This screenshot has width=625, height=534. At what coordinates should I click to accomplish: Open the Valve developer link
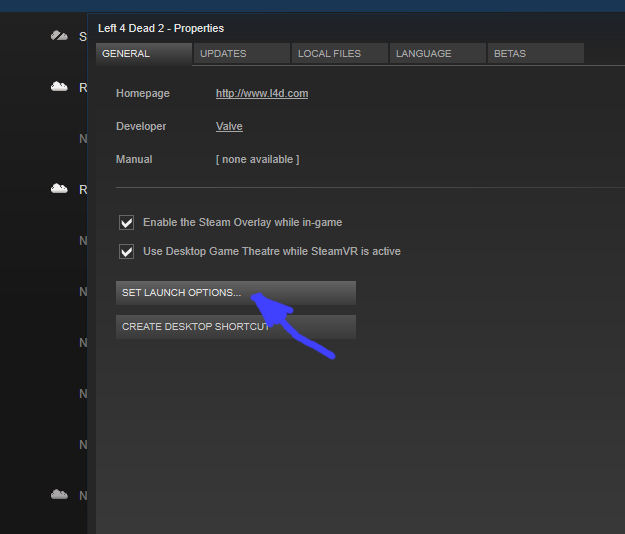(229, 126)
